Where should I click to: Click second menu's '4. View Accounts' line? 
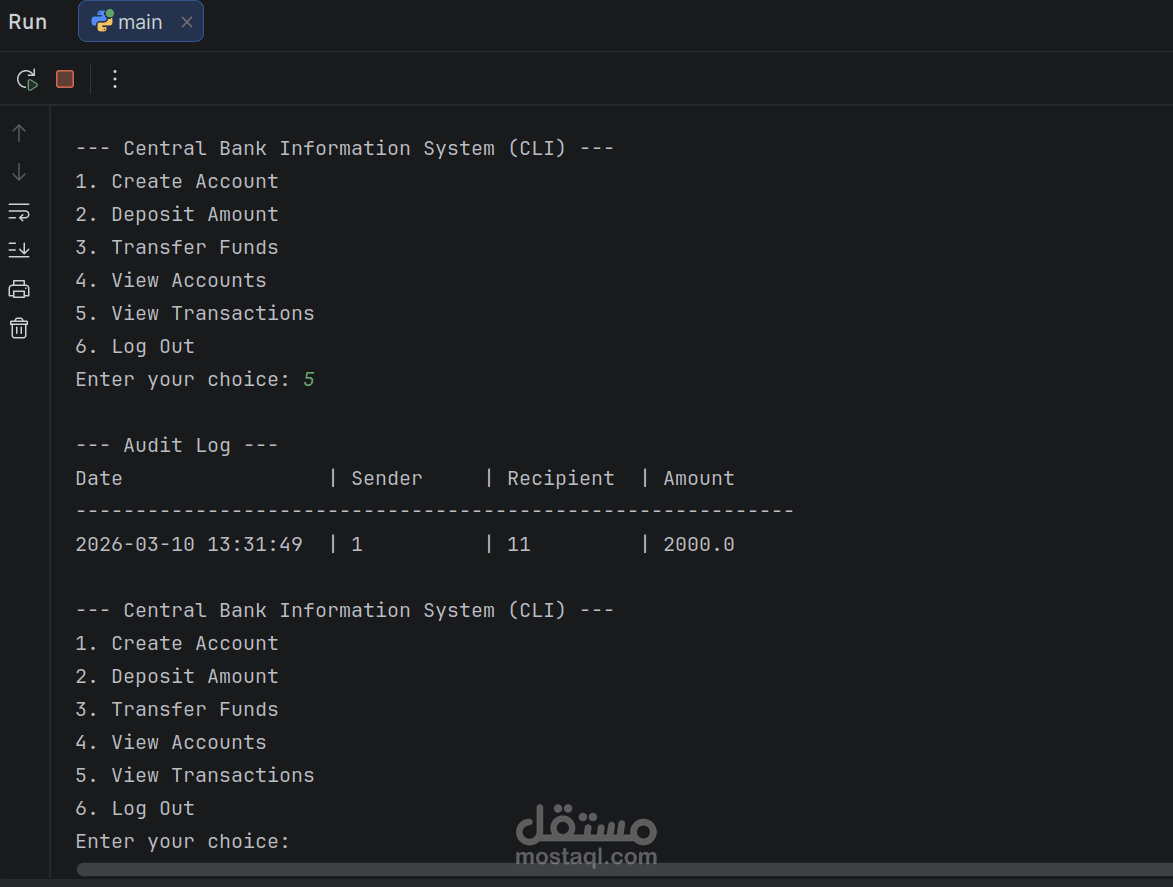click(x=171, y=743)
